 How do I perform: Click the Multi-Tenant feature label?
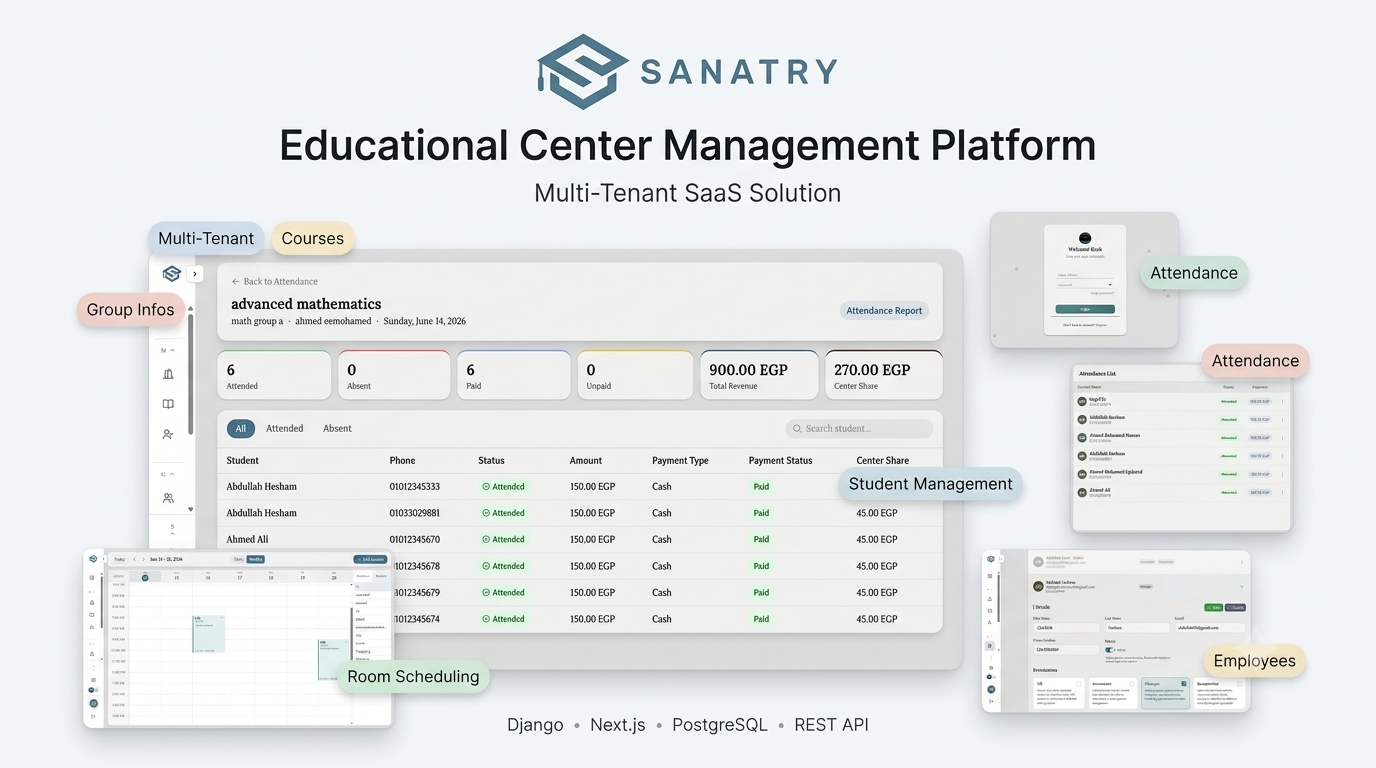(x=206, y=238)
